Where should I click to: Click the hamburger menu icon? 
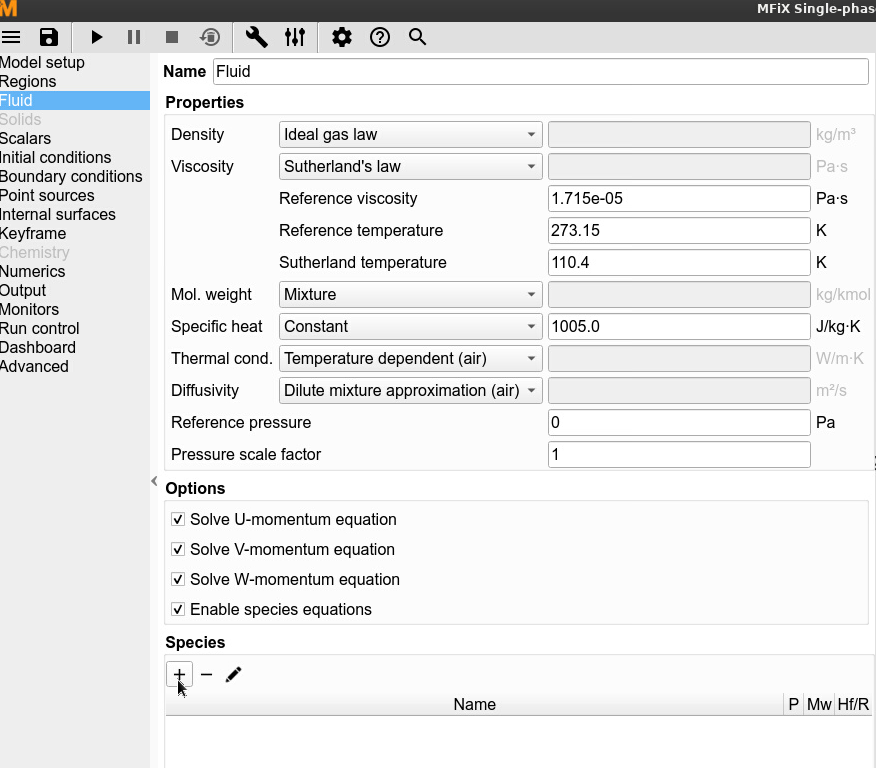pyautogui.click(x=11, y=37)
